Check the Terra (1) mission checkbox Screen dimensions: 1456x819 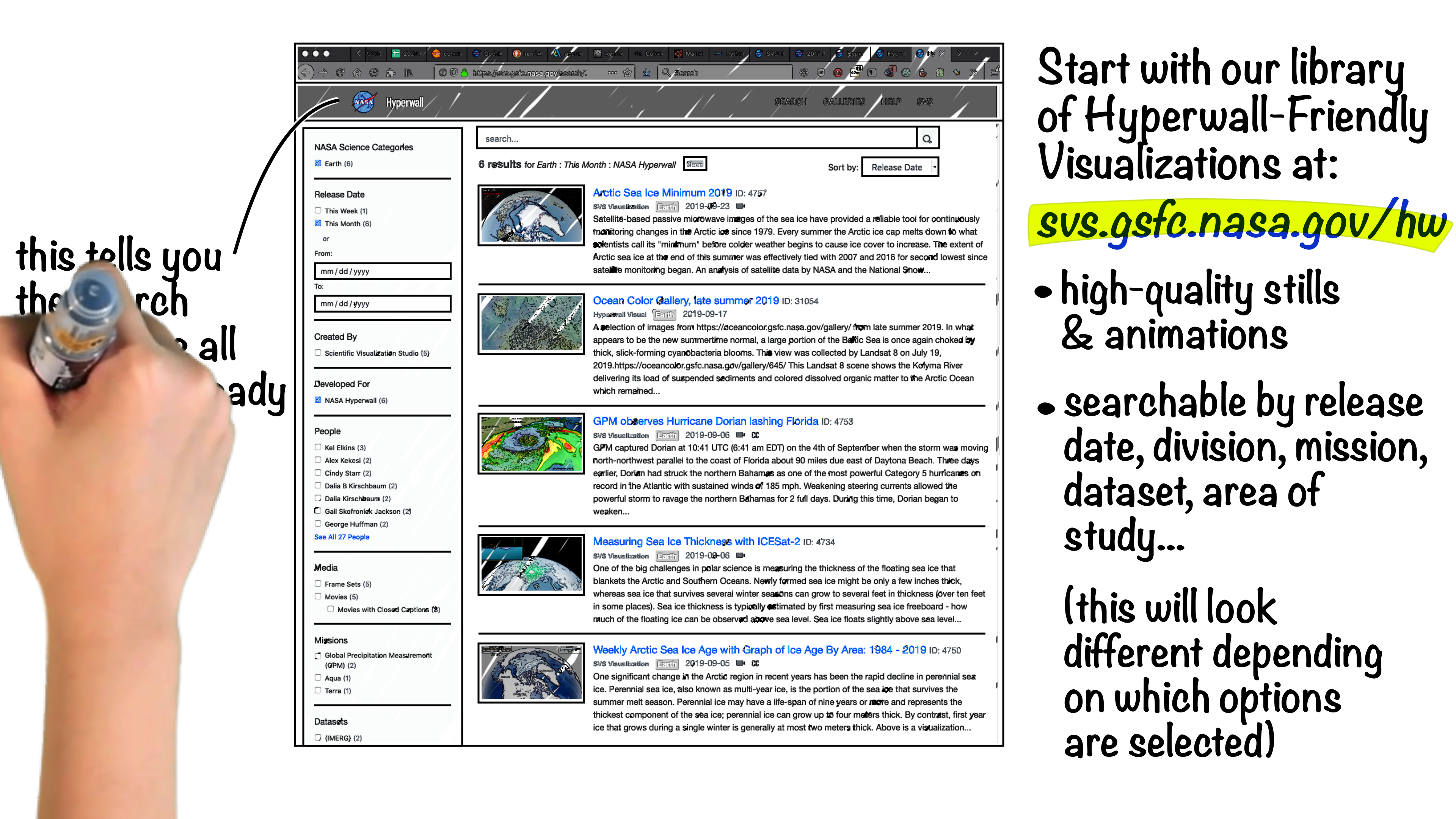pyautogui.click(x=318, y=691)
